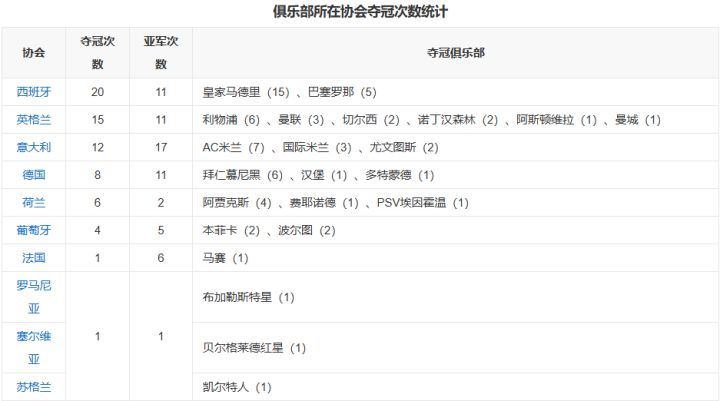Select Portugal's runner-up count 5
The width and height of the screenshot is (720, 401).
pos(161,230)
